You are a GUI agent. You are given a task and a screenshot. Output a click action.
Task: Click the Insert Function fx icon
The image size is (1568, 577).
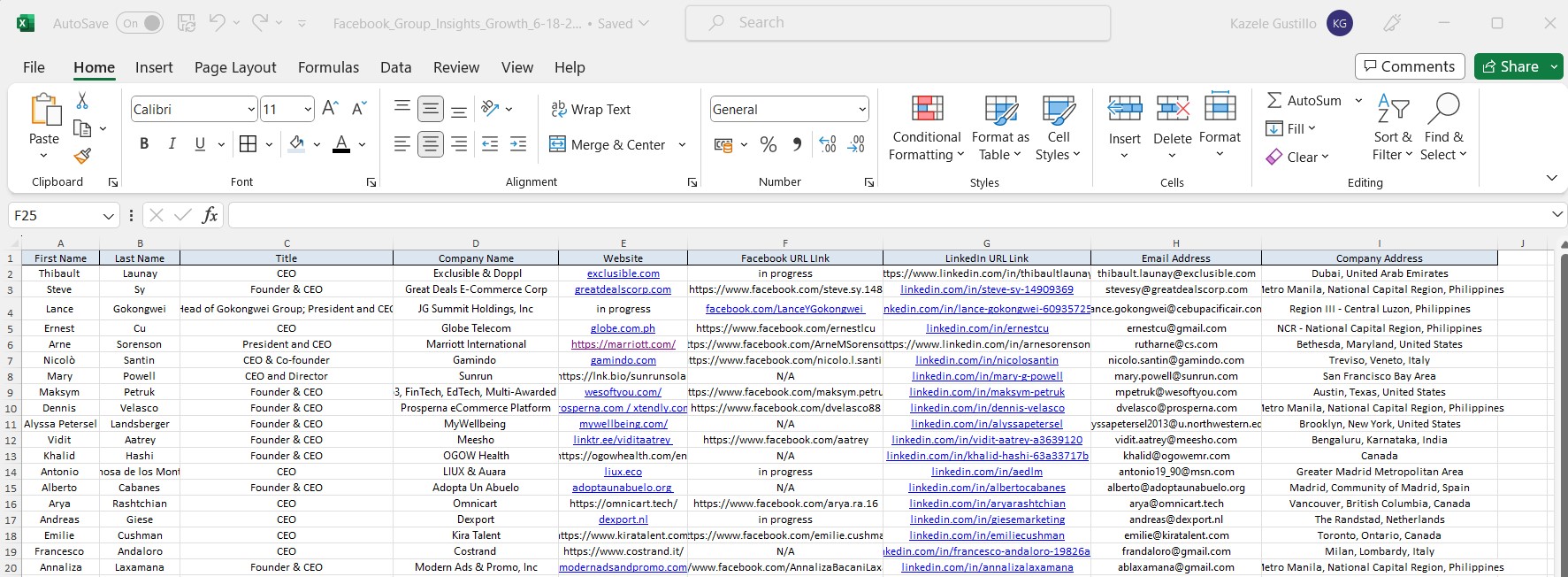coord(210,215)
